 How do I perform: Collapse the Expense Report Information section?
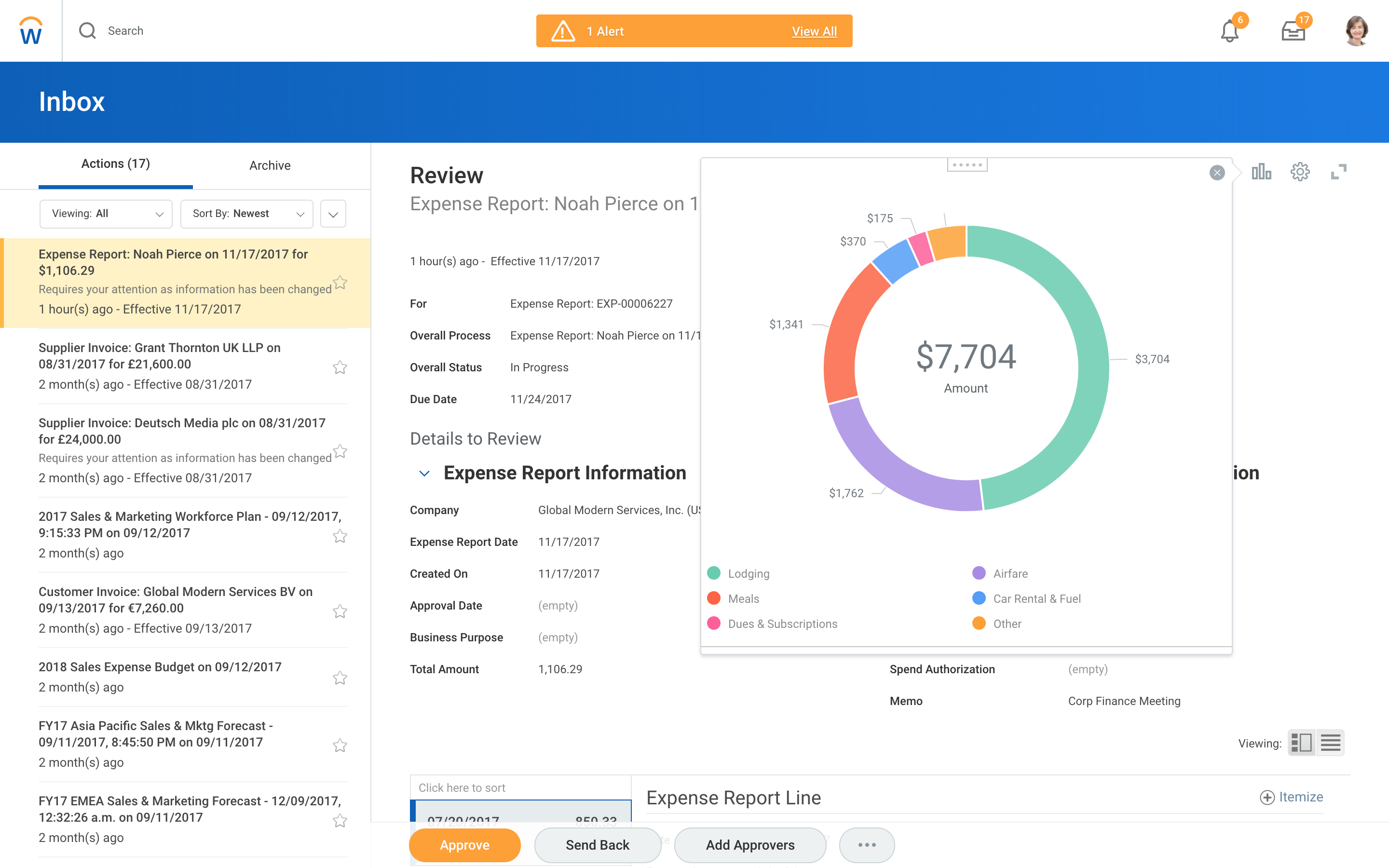pos(424,474)
